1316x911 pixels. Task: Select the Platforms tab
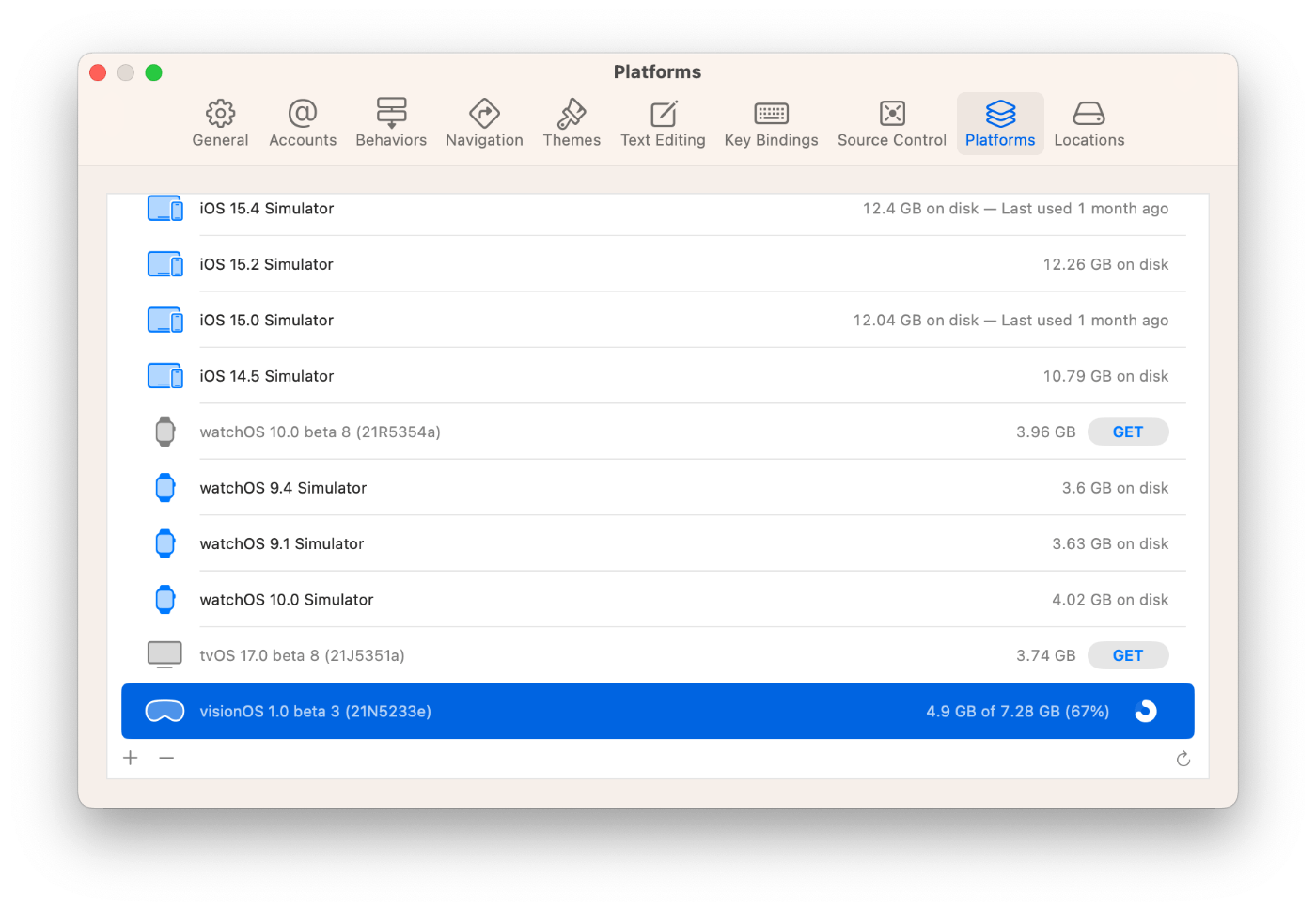coord(1000,123)
